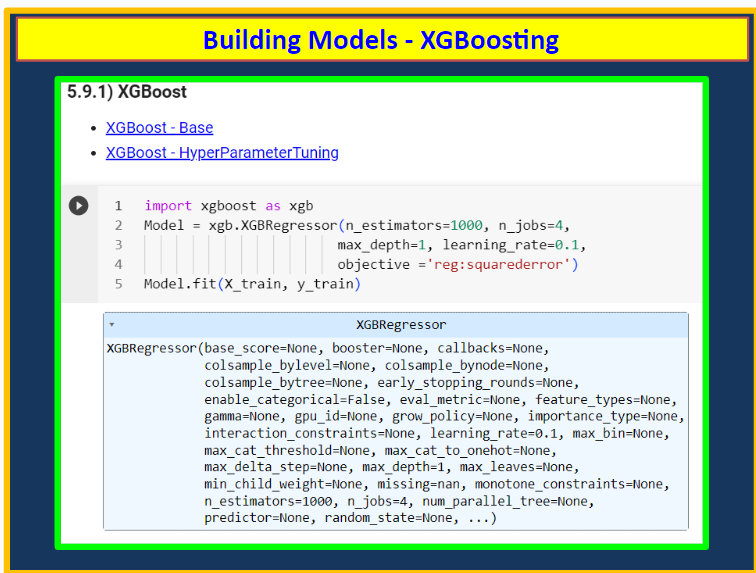Image resolution: width=756 pixels, height=573 pixels.
Task: Click the max_depth=1 code on line 3
Action: (x=381, y=245)
